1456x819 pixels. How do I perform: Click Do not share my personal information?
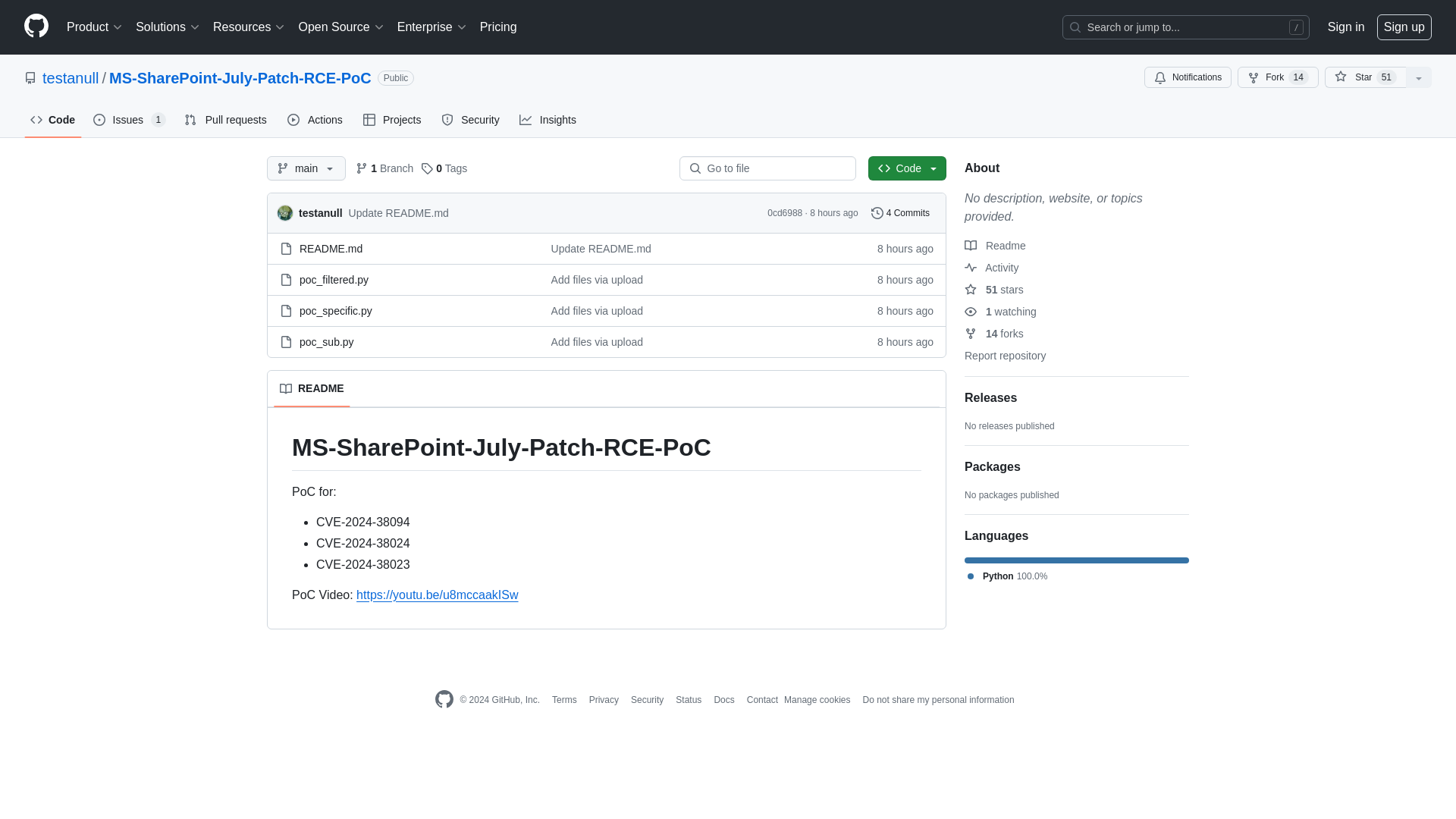coord(938,700)
